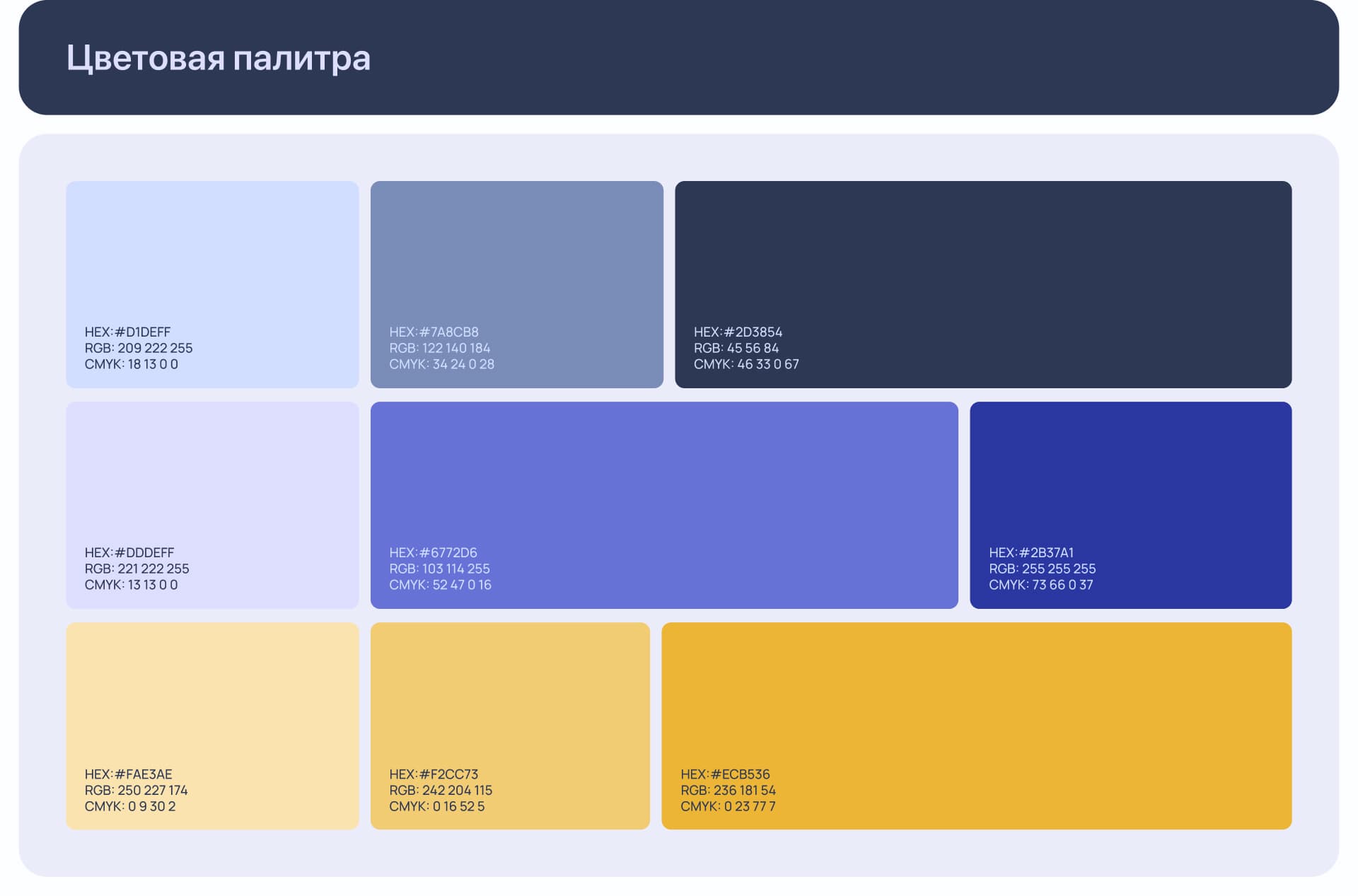Viewport: 1358px width, 896px height.
Task: Click the pale yellow #FAE3AE swatch
Action: 212,697
